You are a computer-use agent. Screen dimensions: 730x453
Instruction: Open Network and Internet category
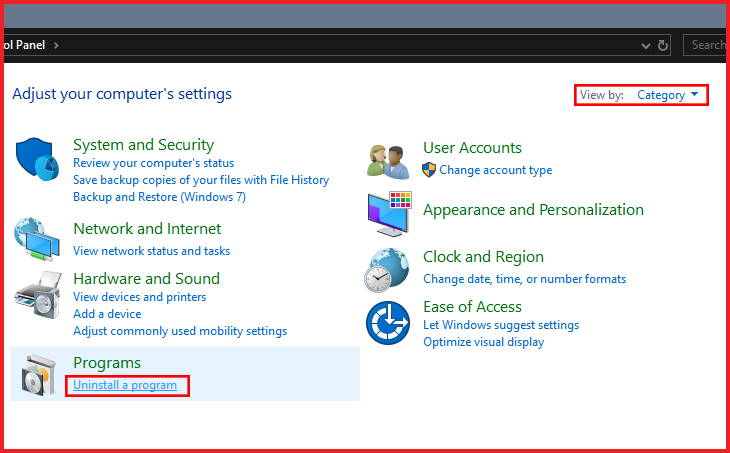click(147, 229)
